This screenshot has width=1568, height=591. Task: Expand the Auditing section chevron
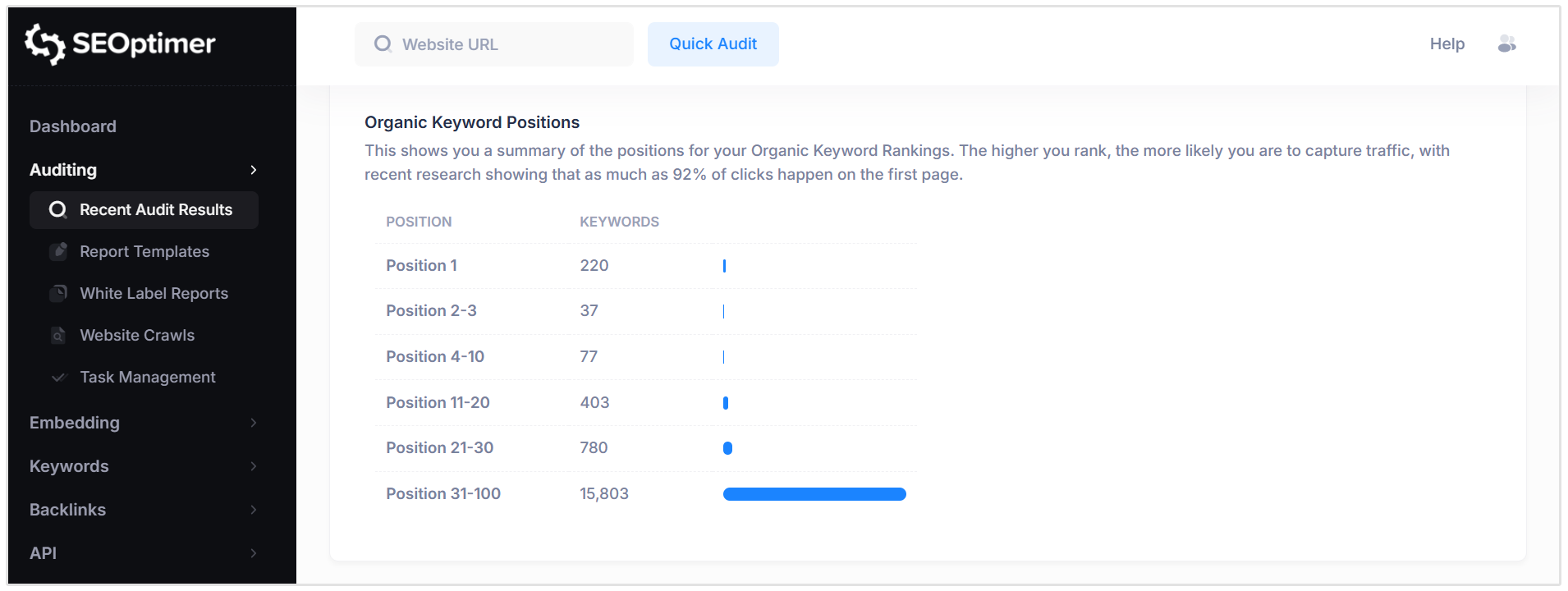pos(254,170)
